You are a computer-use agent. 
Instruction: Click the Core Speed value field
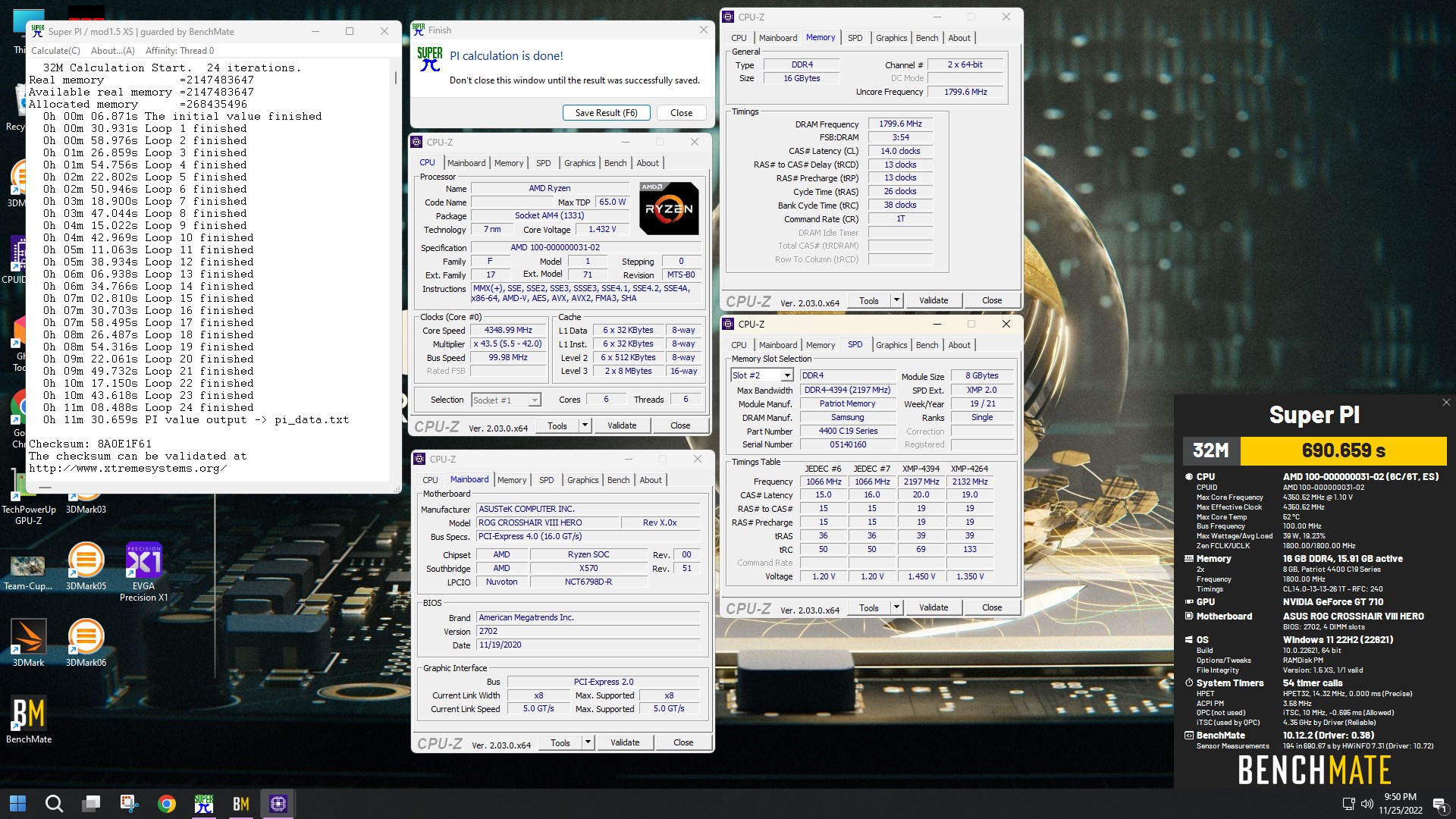tap(508, 330)
